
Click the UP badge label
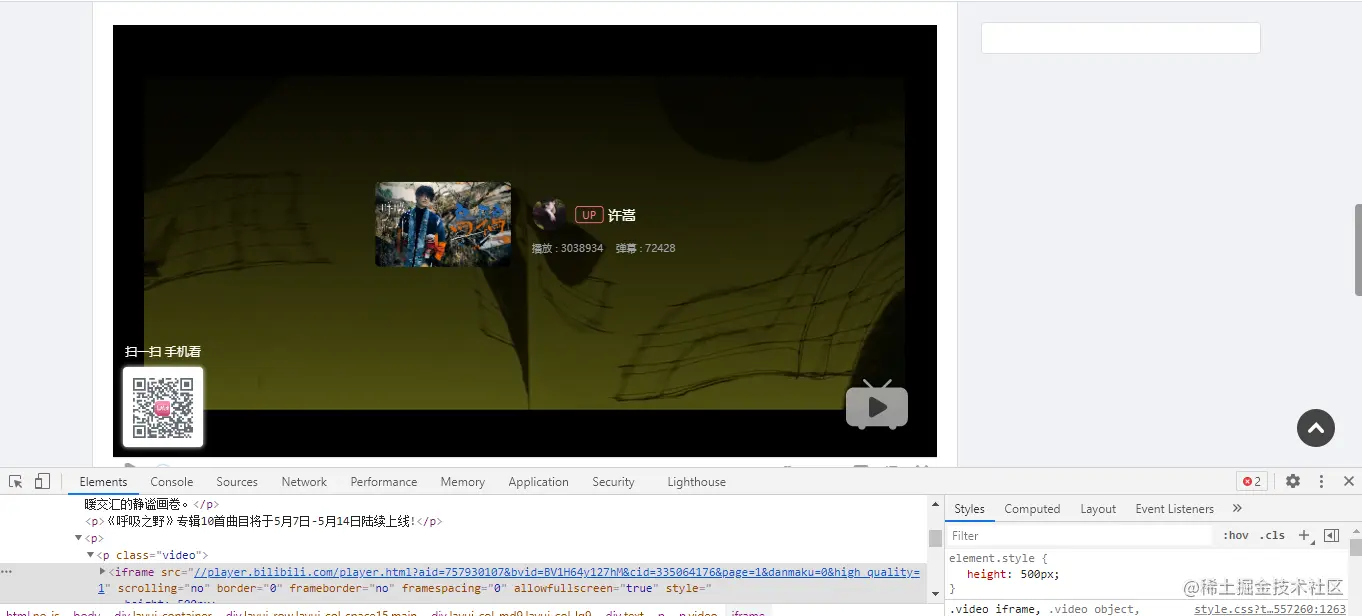point(589,215)
